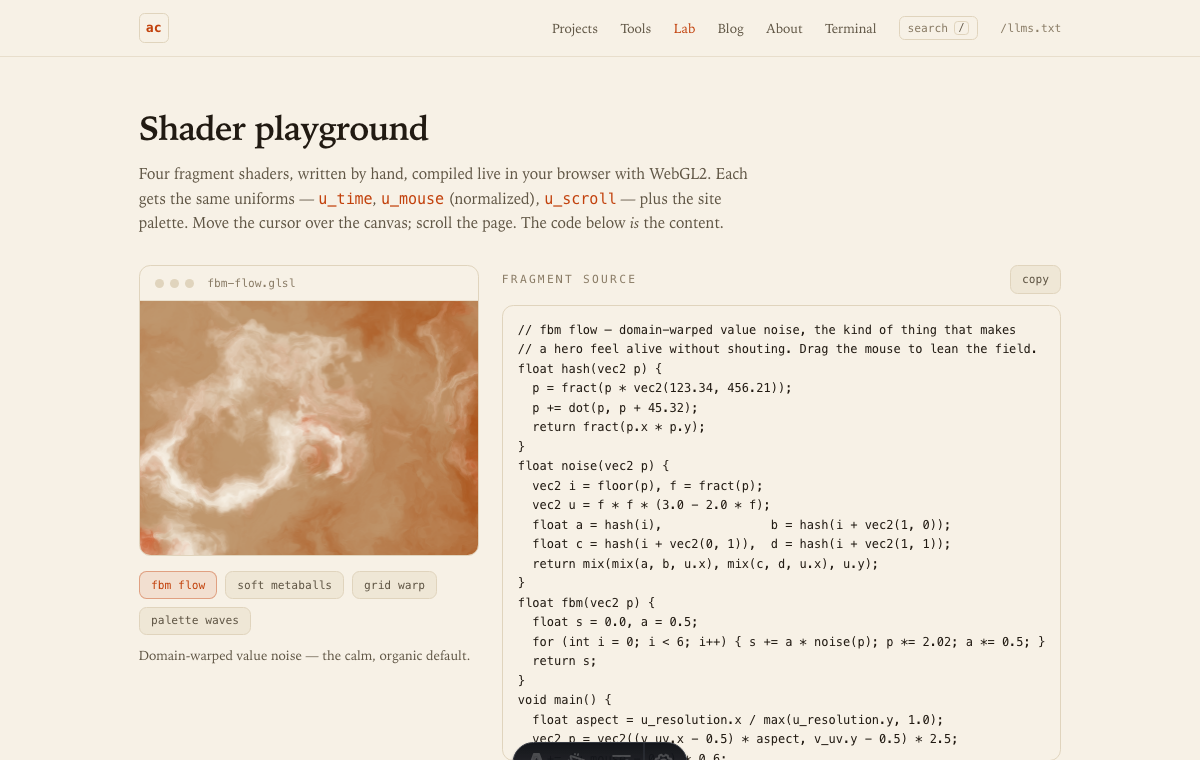Screen dimensions: 1200x760
Task: Open the Tools page
Action: point(636,29)
